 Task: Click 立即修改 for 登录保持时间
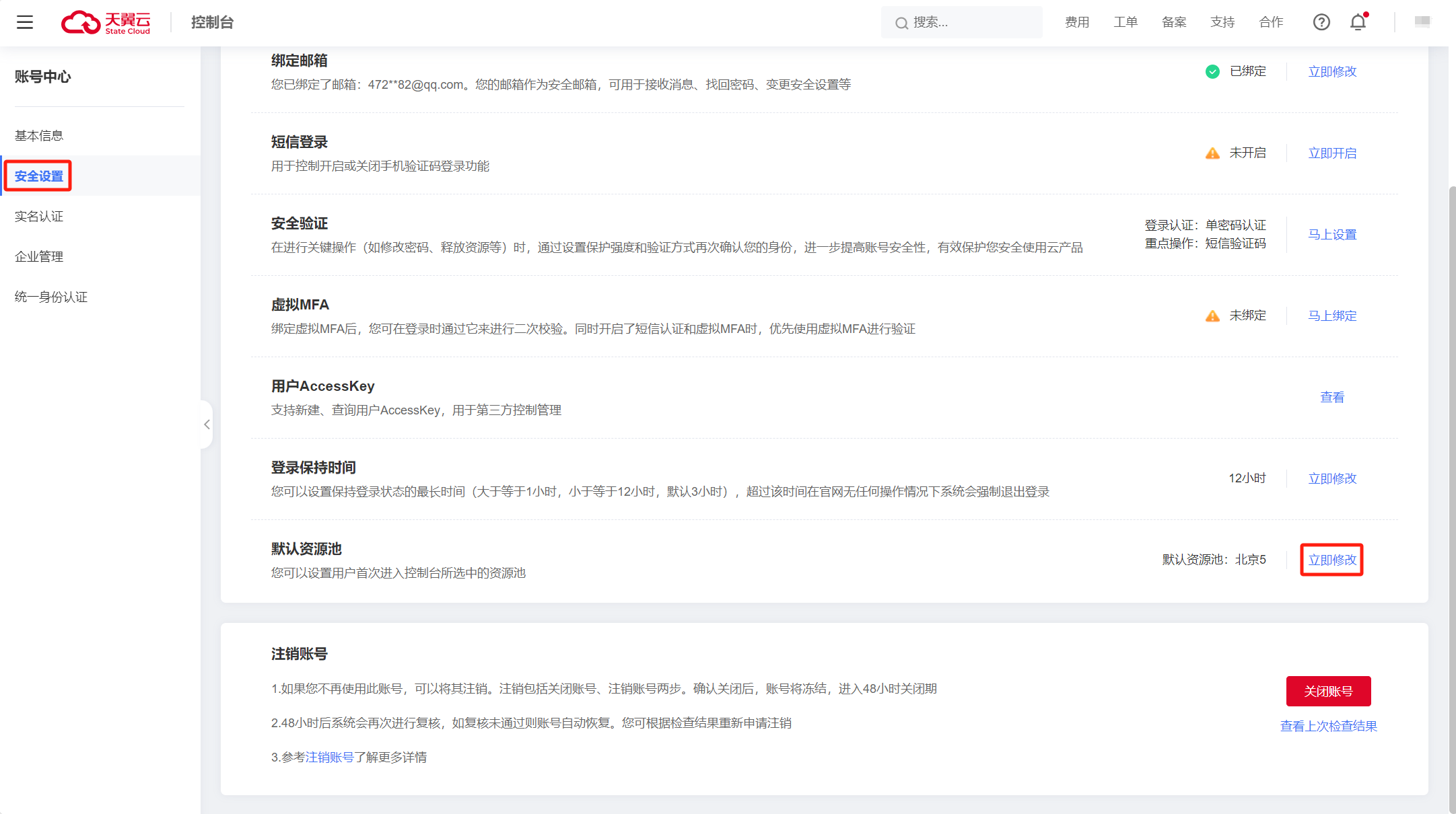click(1332, 478)
